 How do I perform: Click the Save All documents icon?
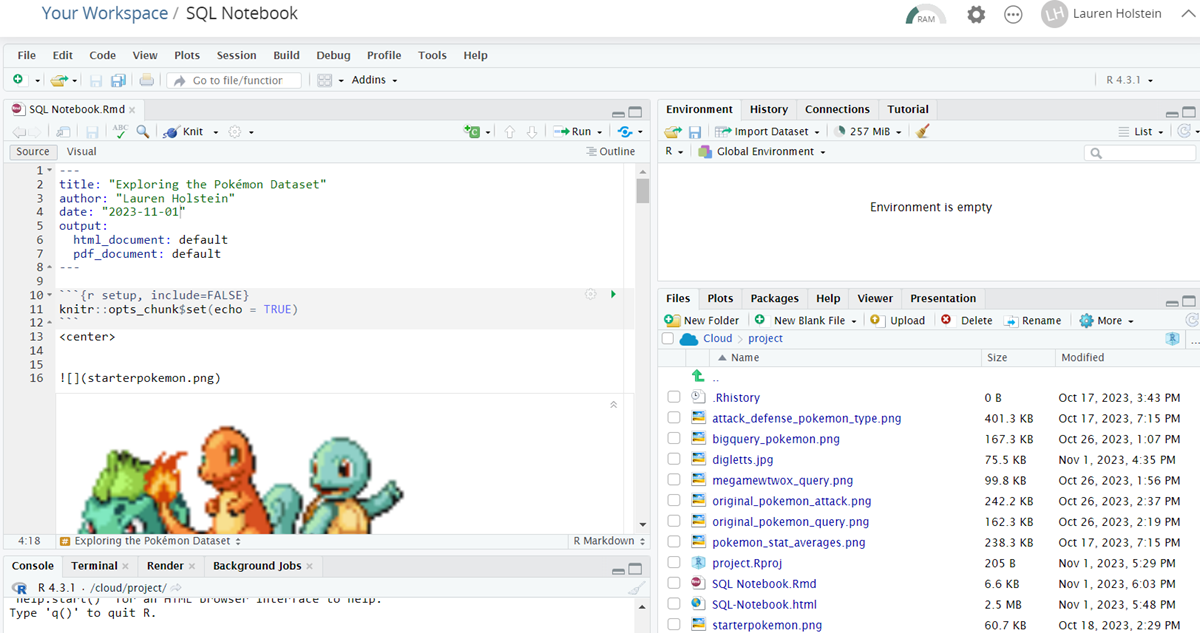coord(118,80)
